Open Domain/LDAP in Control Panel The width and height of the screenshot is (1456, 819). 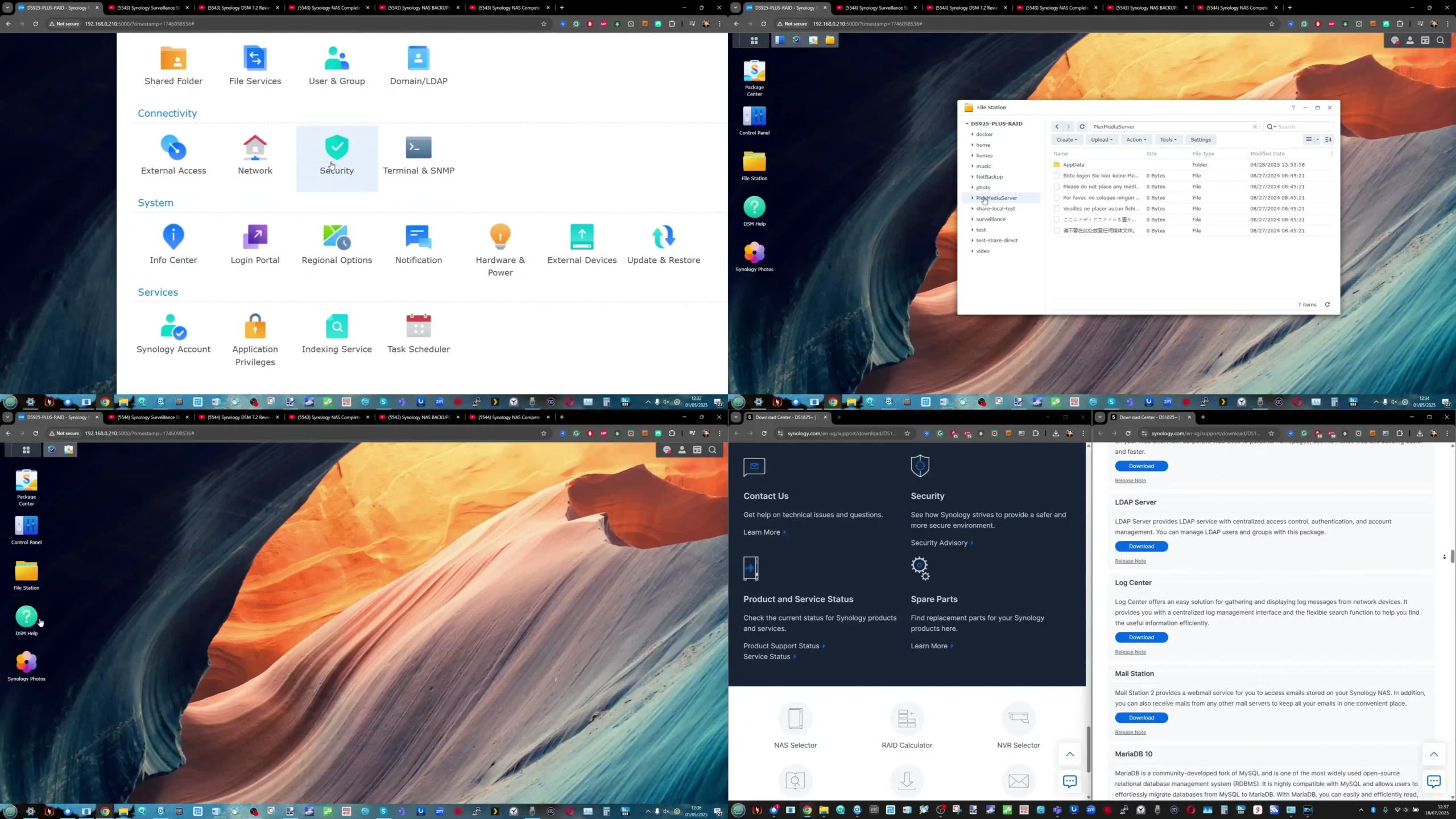(419, 65)
